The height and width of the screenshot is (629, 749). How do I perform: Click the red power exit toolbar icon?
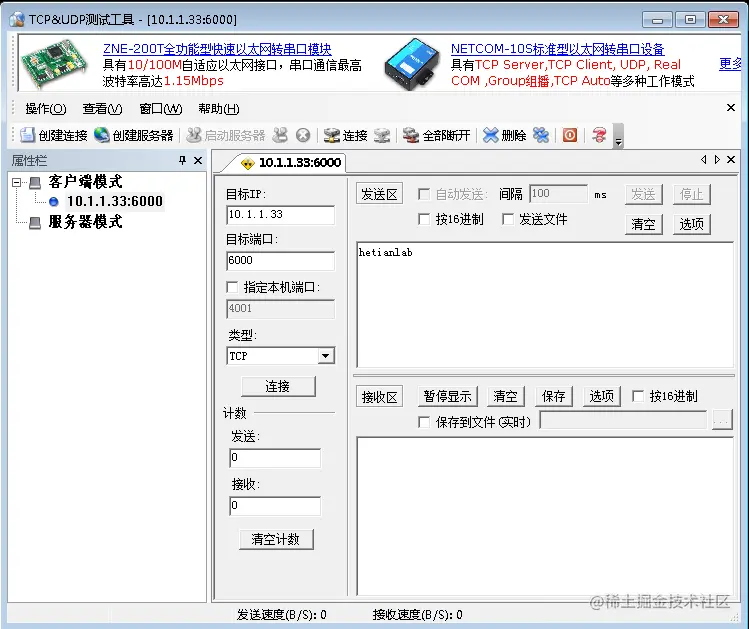(569, 135)
